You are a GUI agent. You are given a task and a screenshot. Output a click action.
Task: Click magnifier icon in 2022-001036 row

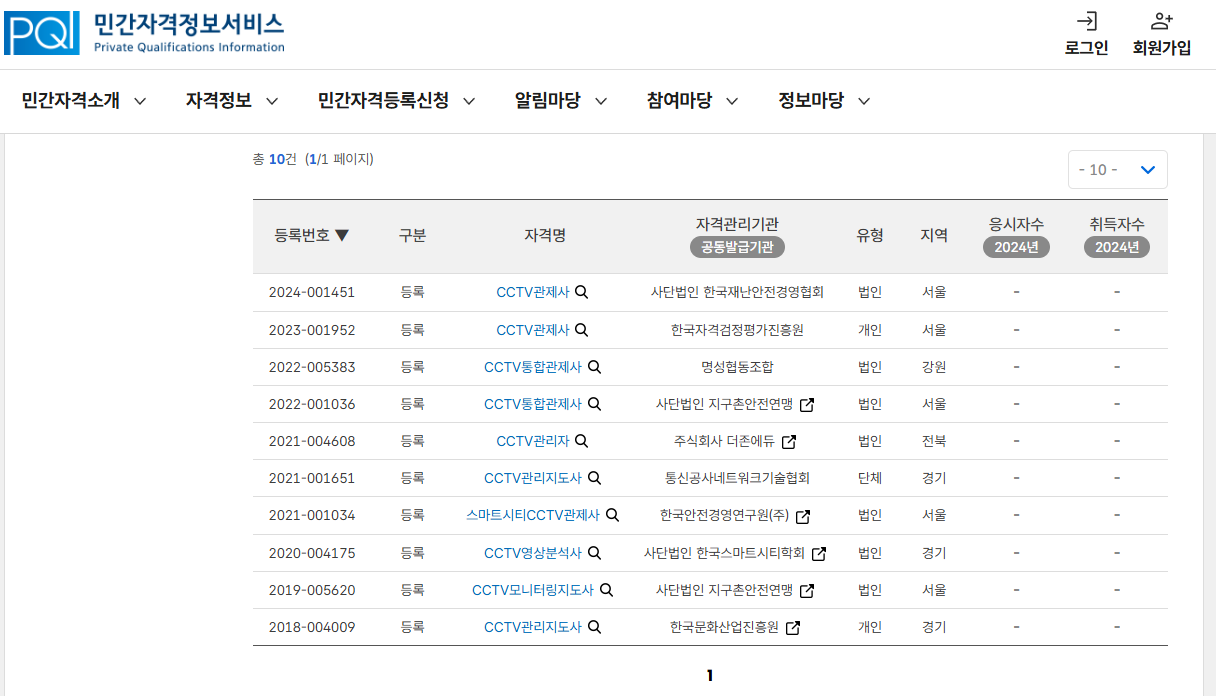tap(594, 404)
